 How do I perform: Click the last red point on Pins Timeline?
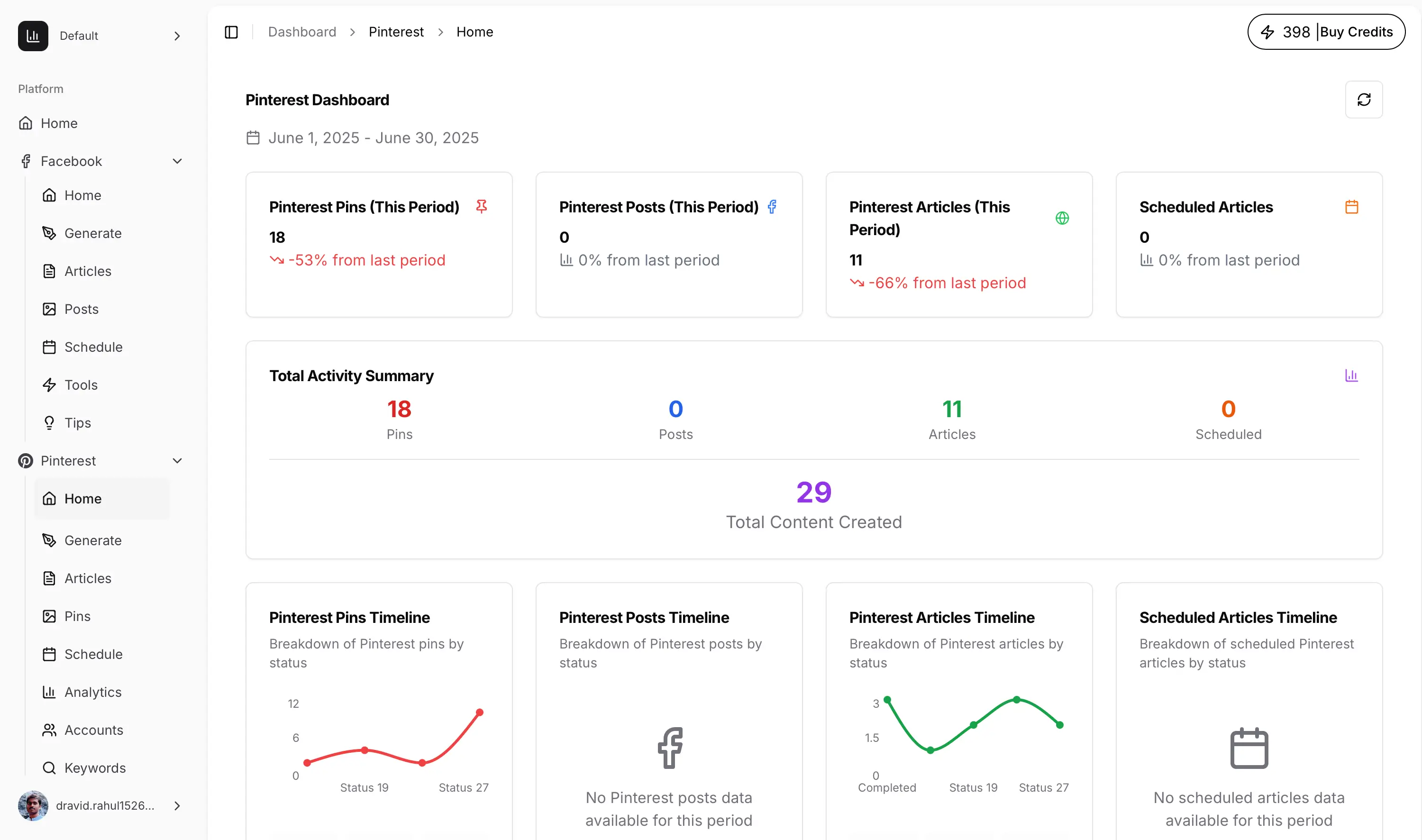[x=480, y=712]
